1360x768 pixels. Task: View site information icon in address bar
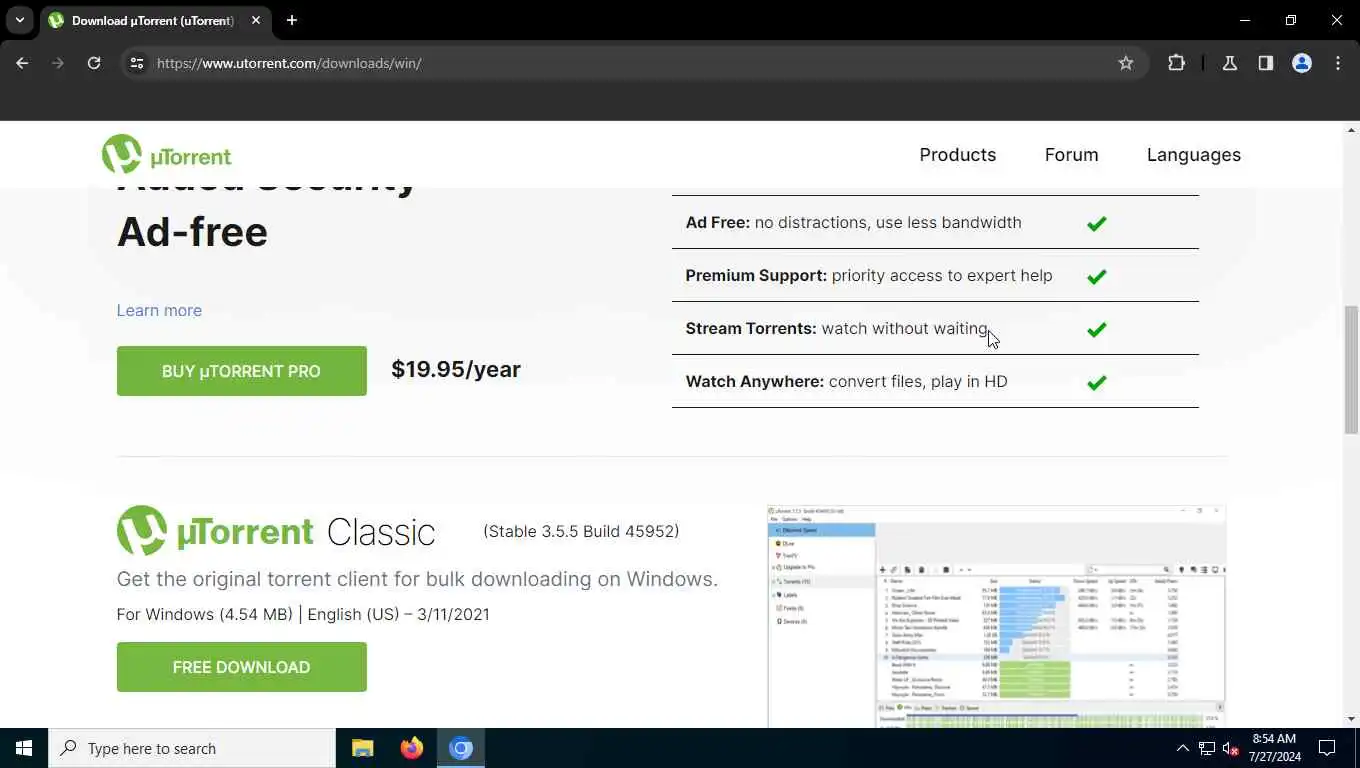point(137,63)
